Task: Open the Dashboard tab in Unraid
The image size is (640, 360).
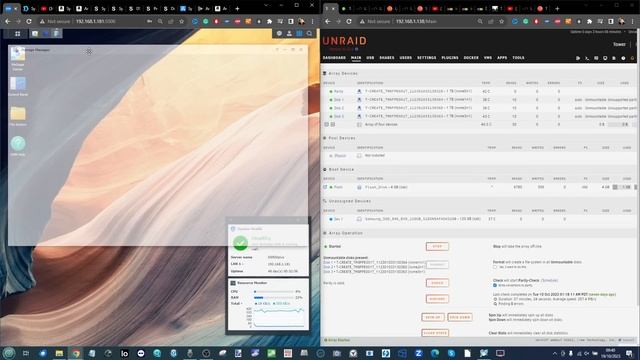Action: tap(334, 58)
